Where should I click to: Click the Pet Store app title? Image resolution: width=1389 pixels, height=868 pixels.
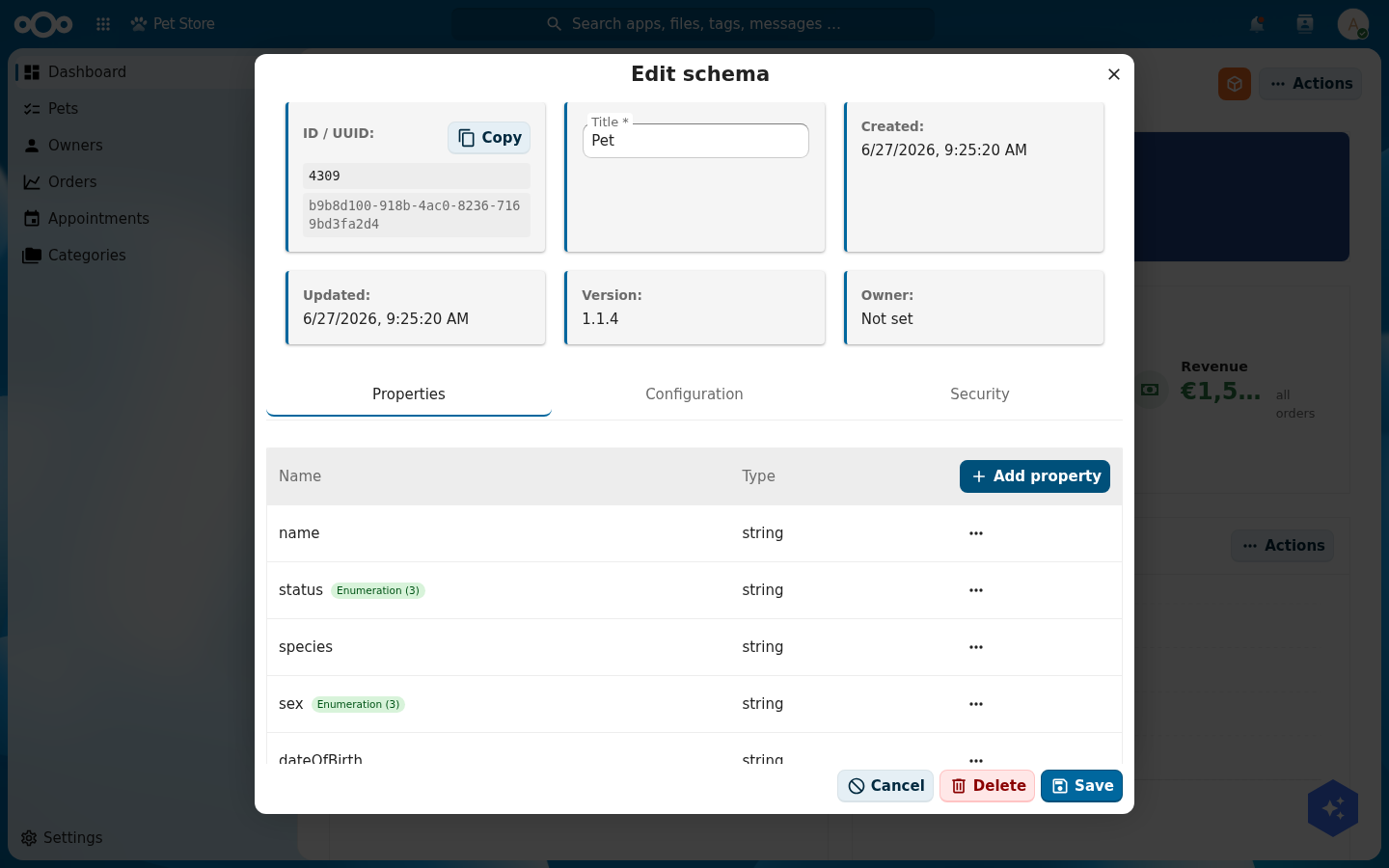click(x=183, y=24)
